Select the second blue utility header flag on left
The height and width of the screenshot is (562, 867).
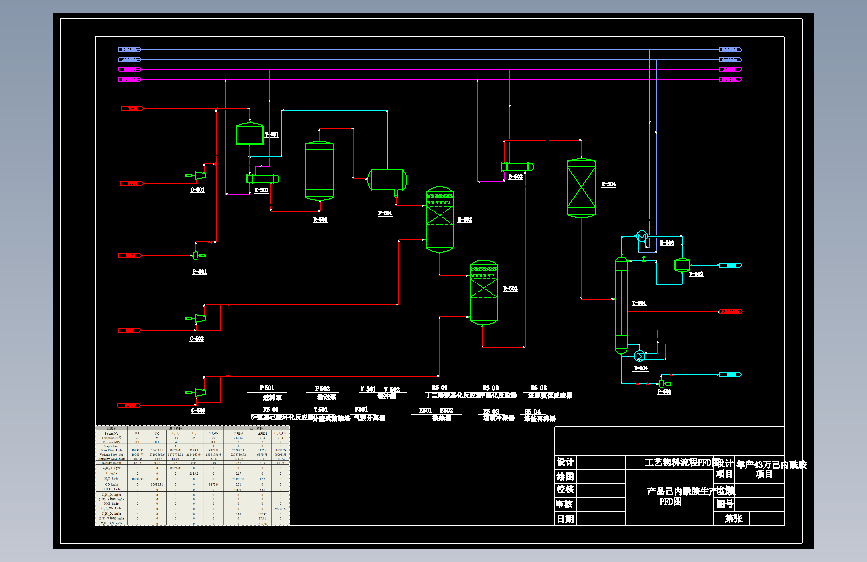click(129, 59)
